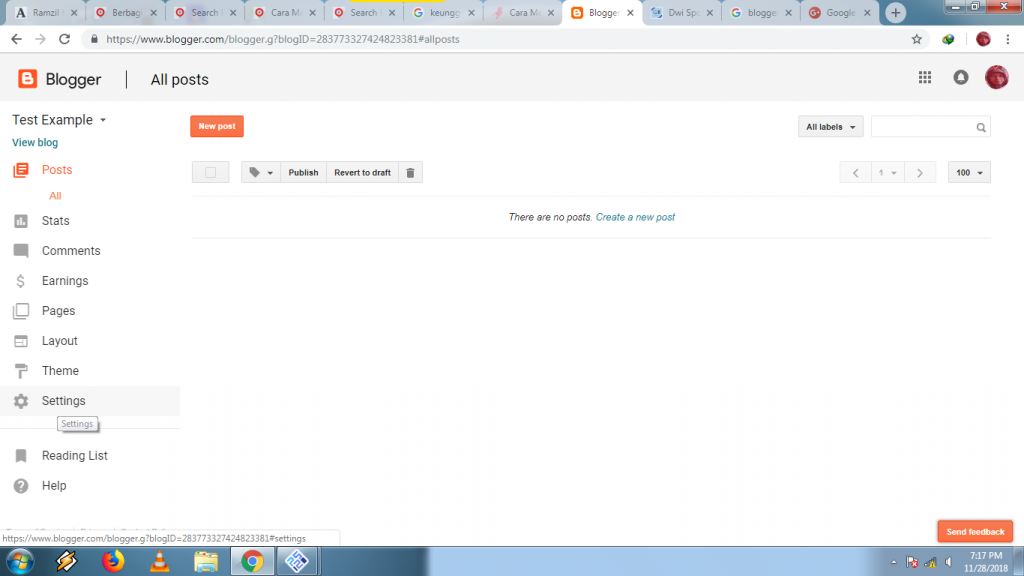The width and height of the screenshot is (1024, 576).
Task: Follow the Create a new post link
Action: (x=635, y=217)
